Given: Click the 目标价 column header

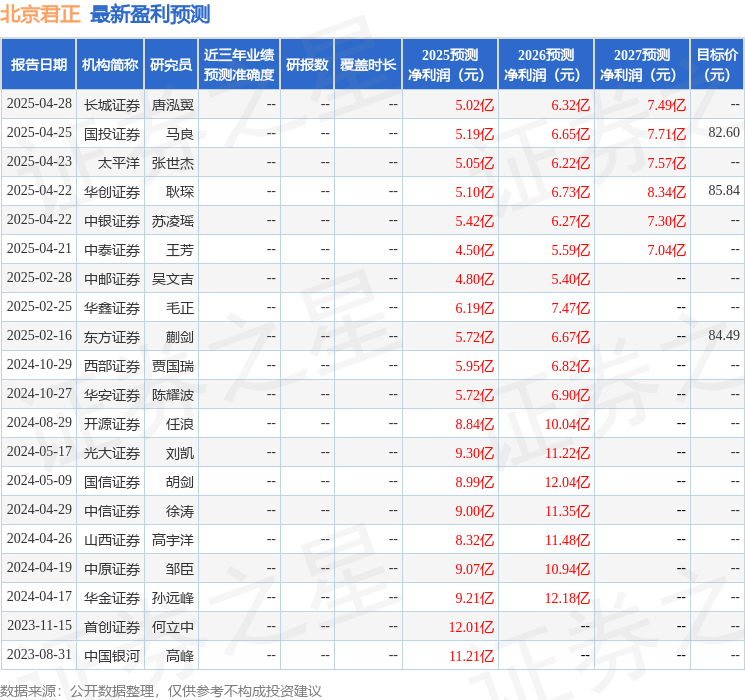Looking at the screenshot, I should 717,65.
